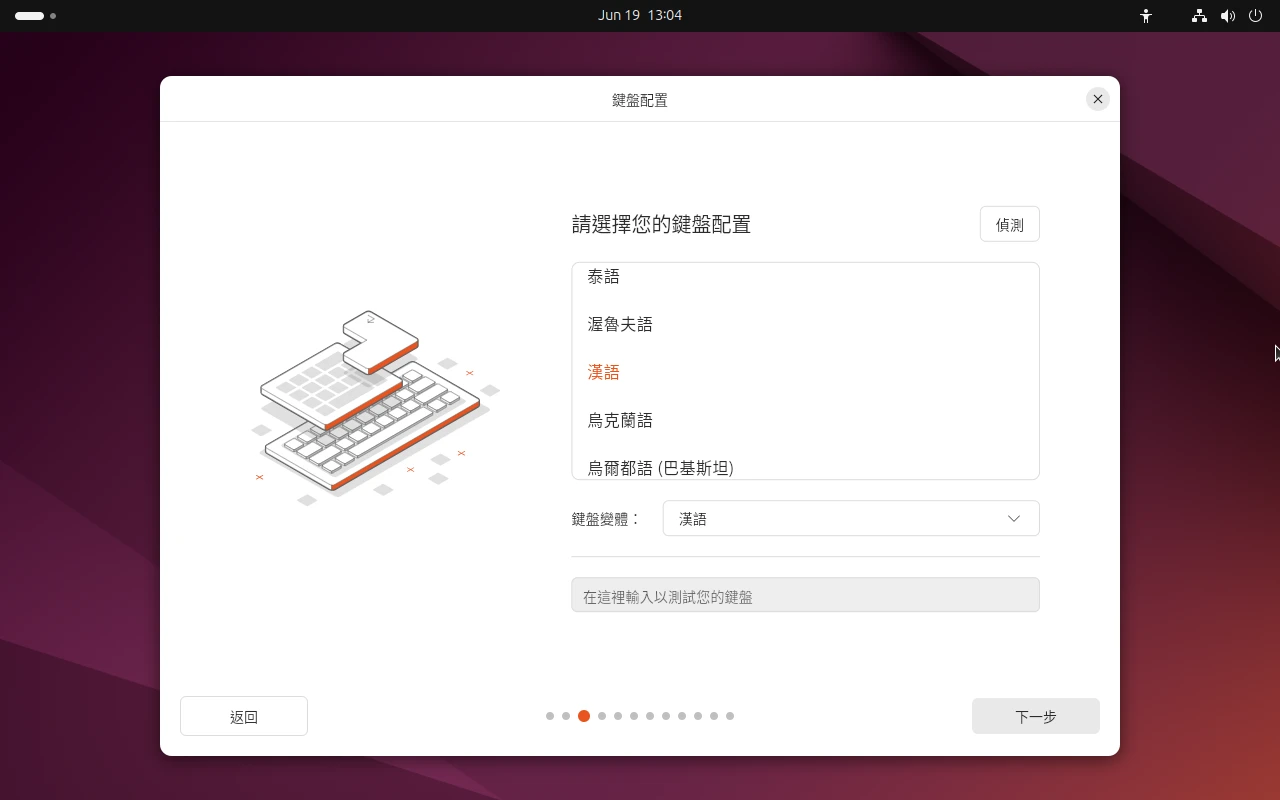Viewport: 1280px width, 800px height.
Task: Select 烏爾都語 (巴基斯坦) in the list
Action: coord(805,464)
